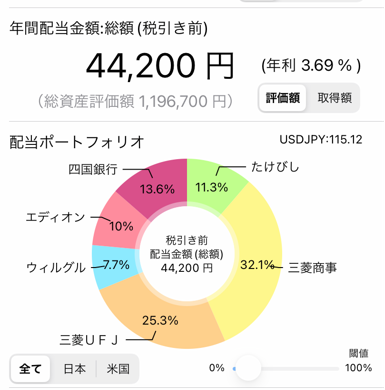
Task: Click the green たけびし 11.3% segment
Action: pos(213,185)
